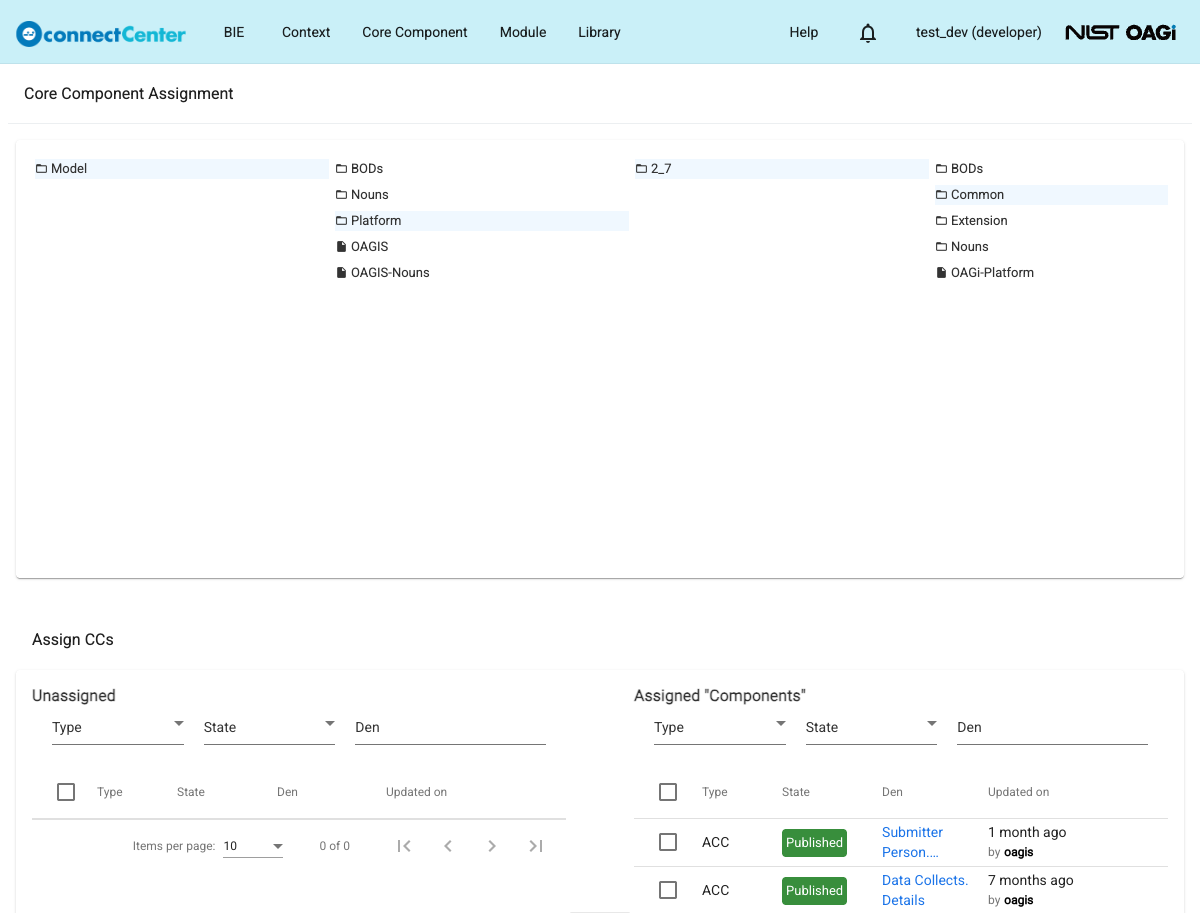Open the notifications bell icon
1200x913 pixels.
(x=868, y=33)
